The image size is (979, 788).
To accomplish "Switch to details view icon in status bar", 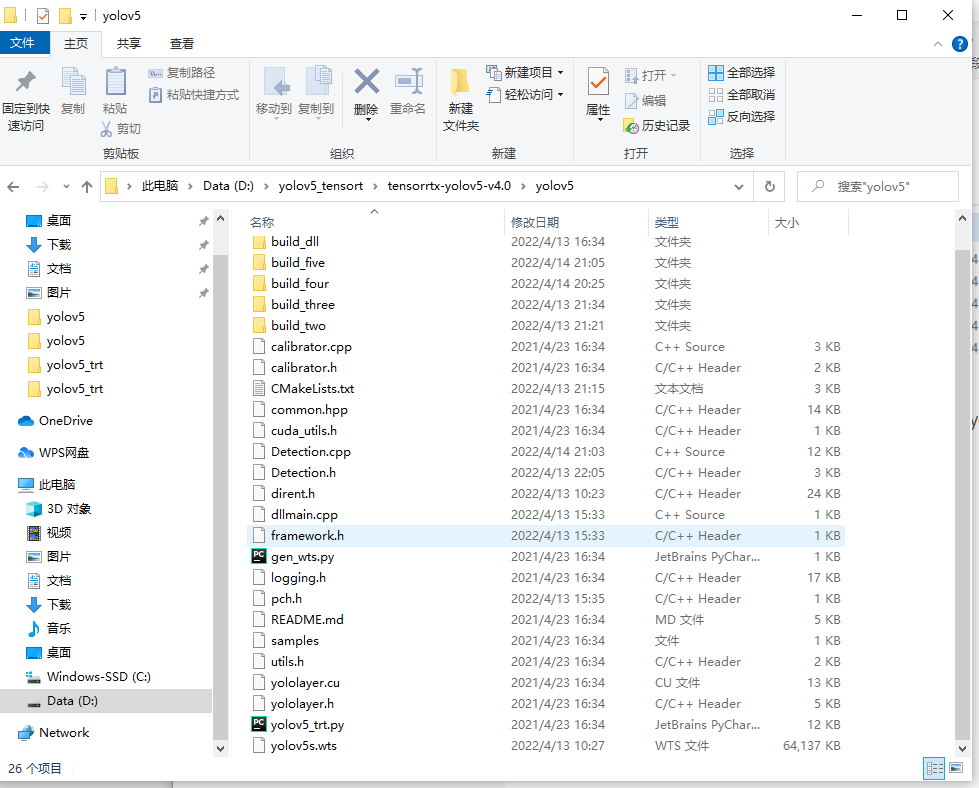I will click(934, 769).
